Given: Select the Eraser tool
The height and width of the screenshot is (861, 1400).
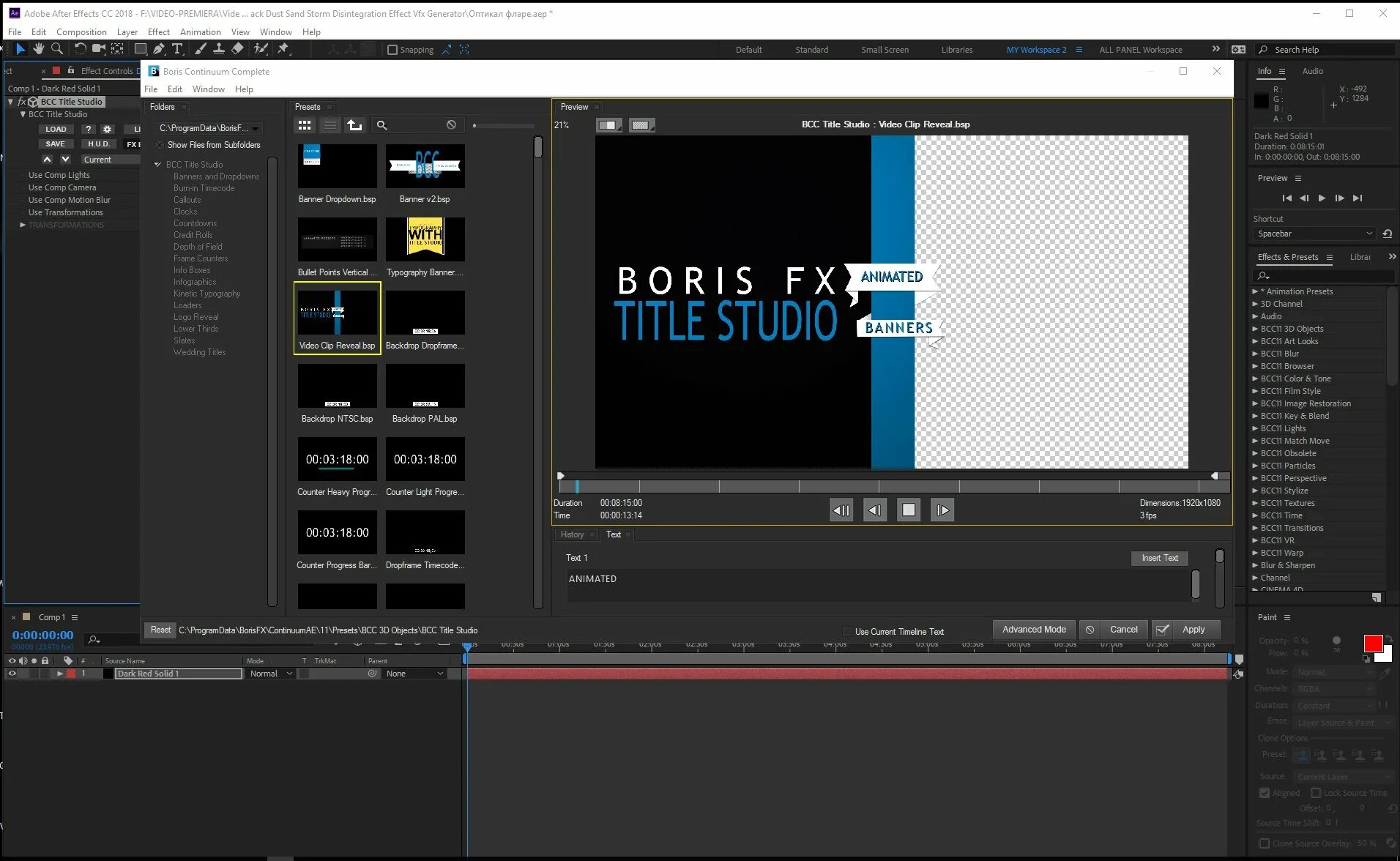Looking at the screenshot, I should (237, 49).
